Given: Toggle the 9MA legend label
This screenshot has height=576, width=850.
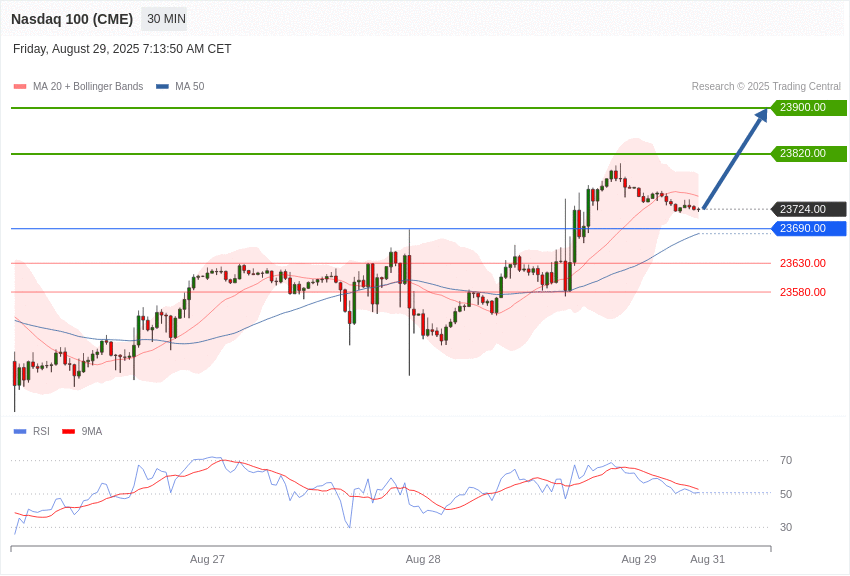Looking at the screenshot, I should coord(92,431).
